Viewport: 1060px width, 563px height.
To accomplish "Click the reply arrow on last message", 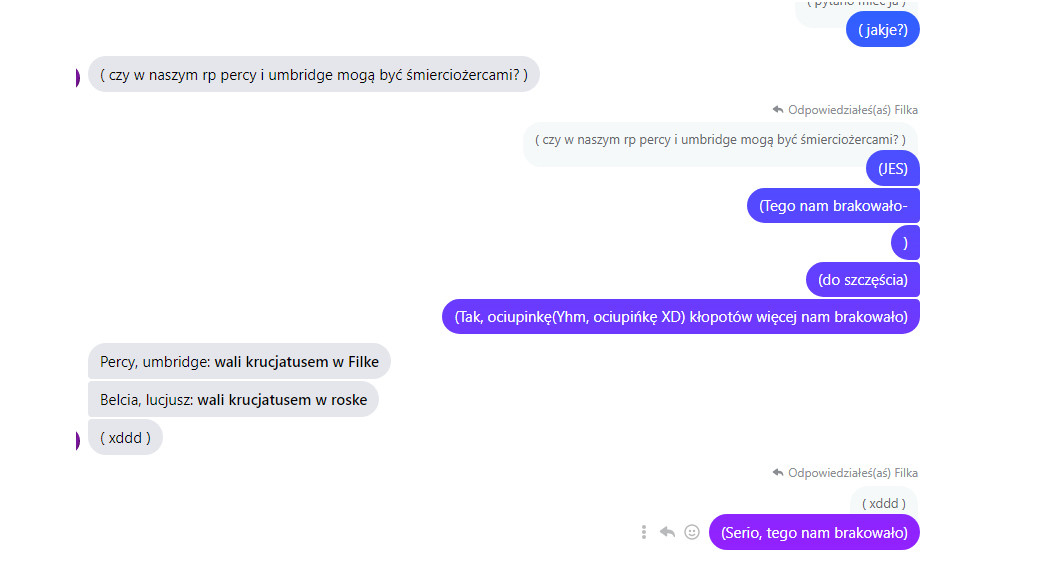I will [667, 533].
